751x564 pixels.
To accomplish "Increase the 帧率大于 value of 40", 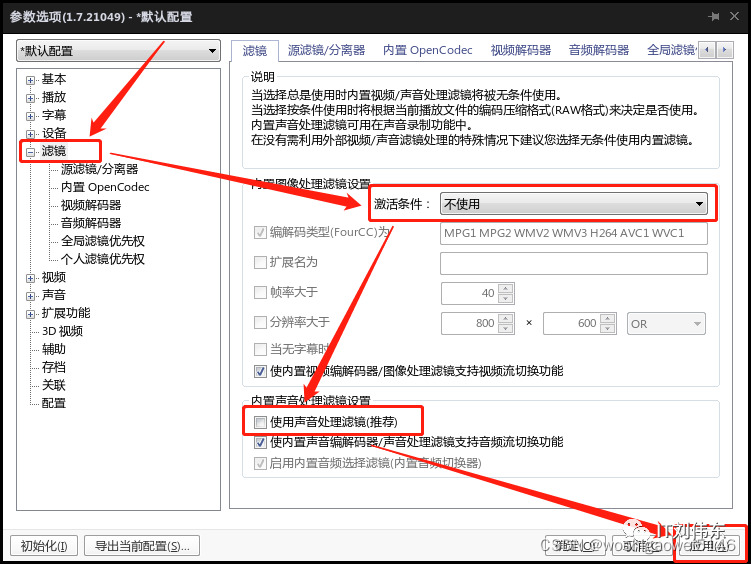I will (506, 288).
